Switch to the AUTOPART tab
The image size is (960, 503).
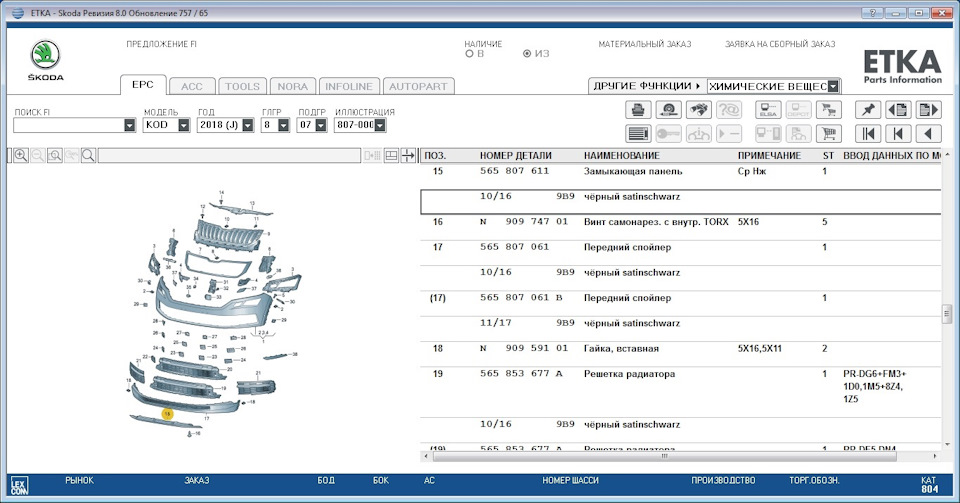click(x=418, y=86)
